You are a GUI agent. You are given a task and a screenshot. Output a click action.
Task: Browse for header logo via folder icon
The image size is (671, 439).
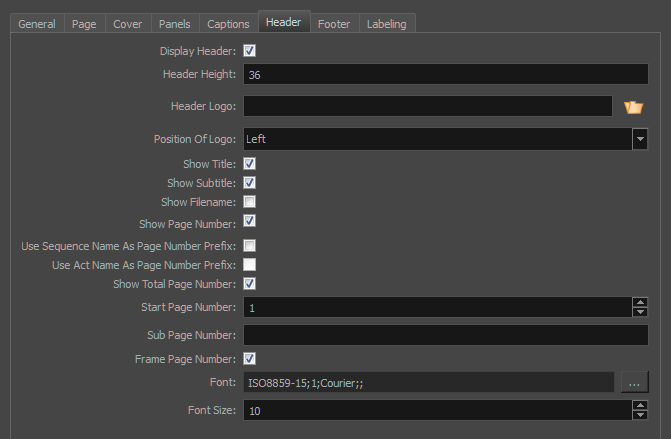coord(633,107)
